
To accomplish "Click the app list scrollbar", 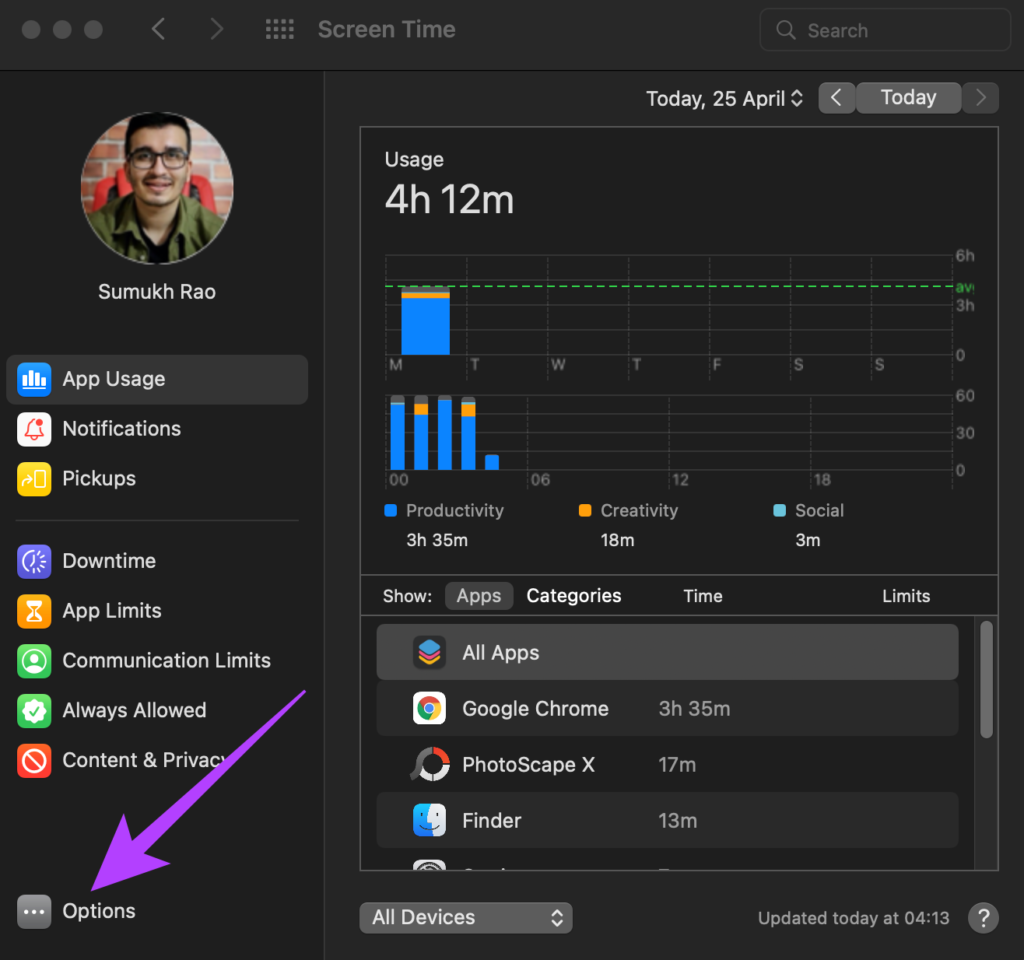I will click(x=986, y=679).
